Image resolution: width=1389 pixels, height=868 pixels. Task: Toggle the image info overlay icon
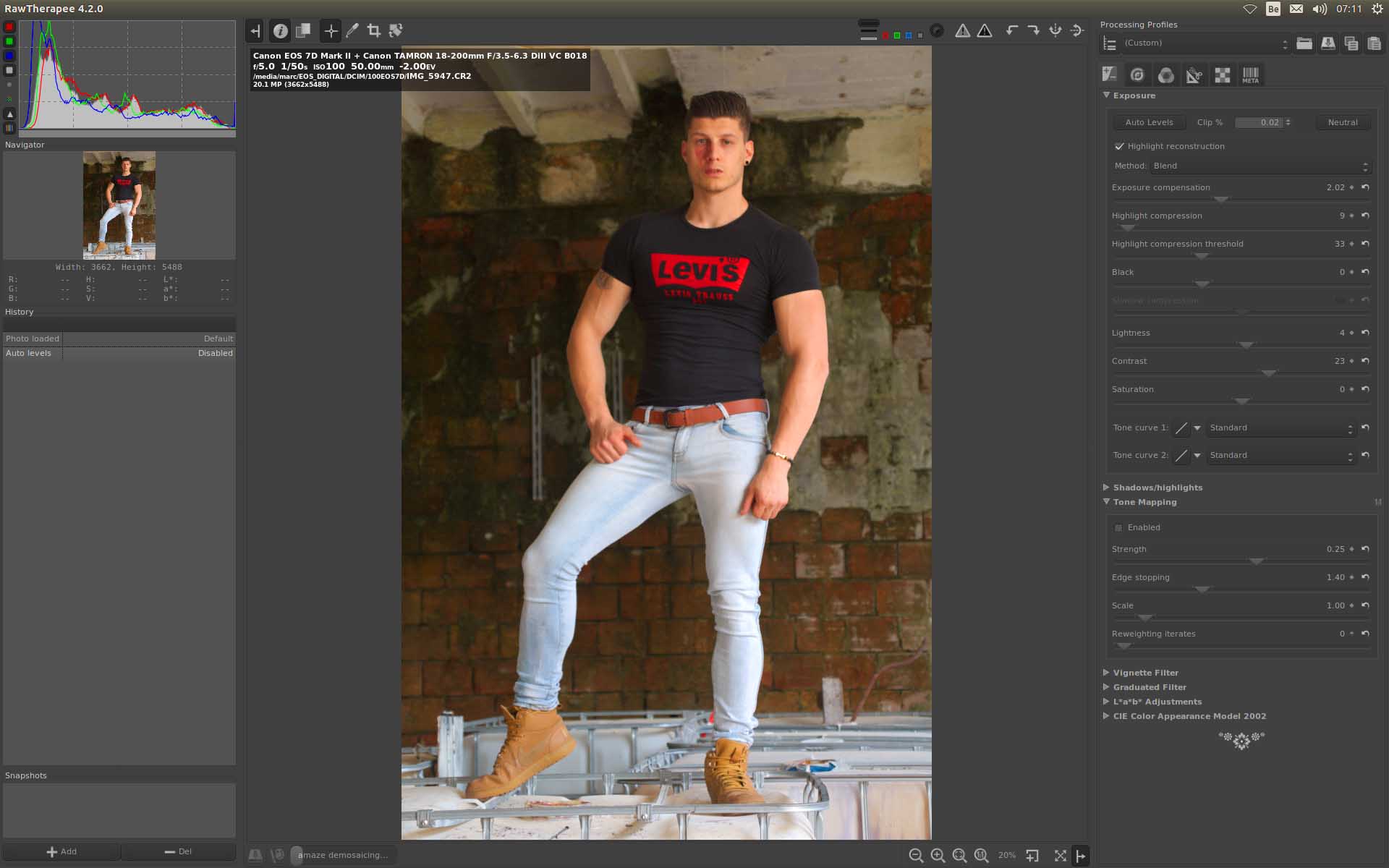coord(280,30)
